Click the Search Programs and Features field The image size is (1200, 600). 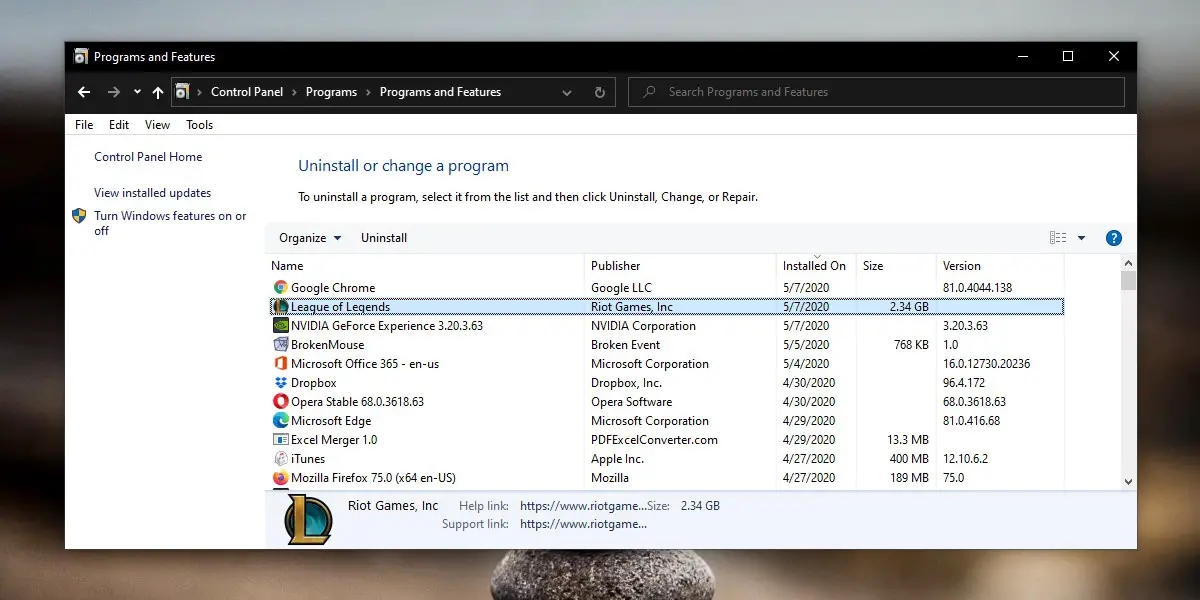(876, 92)
